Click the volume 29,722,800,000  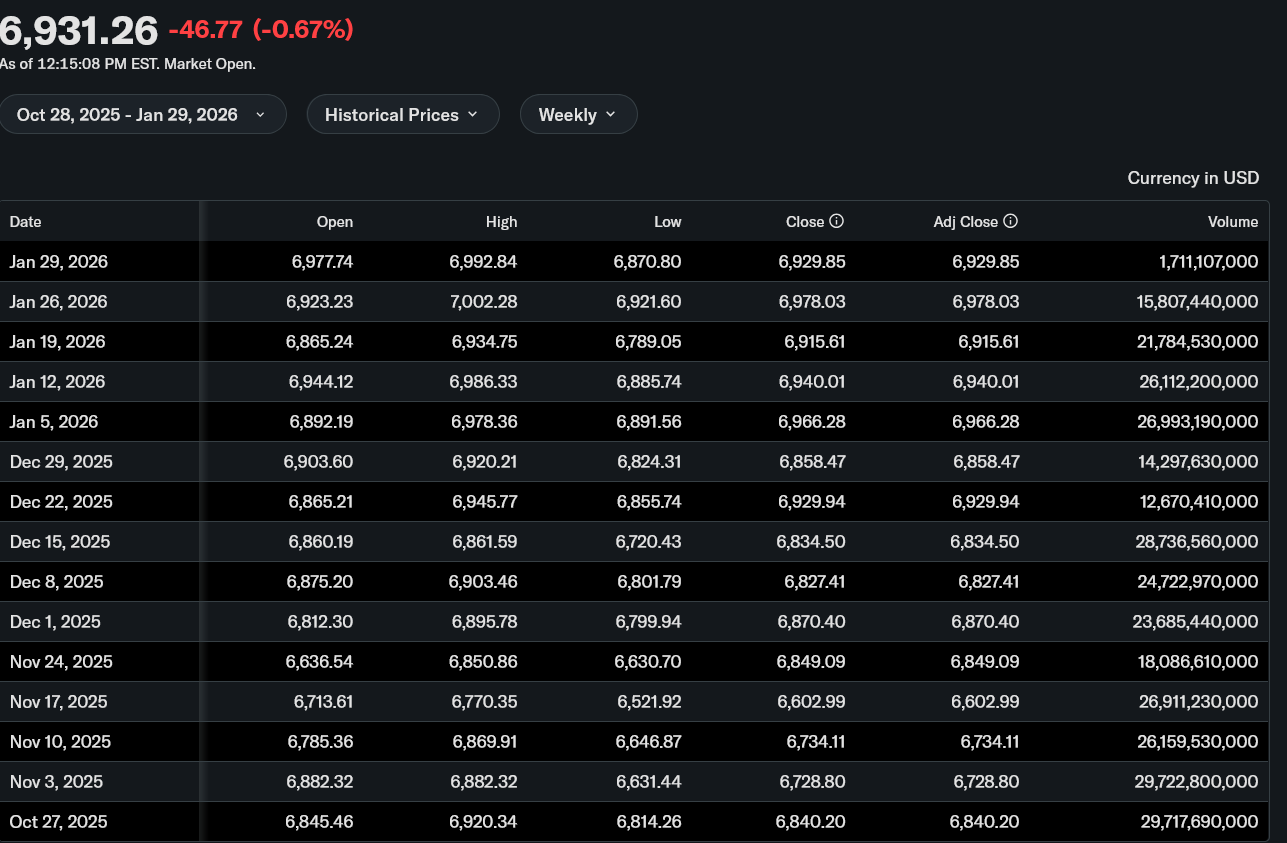[1198, 782]
